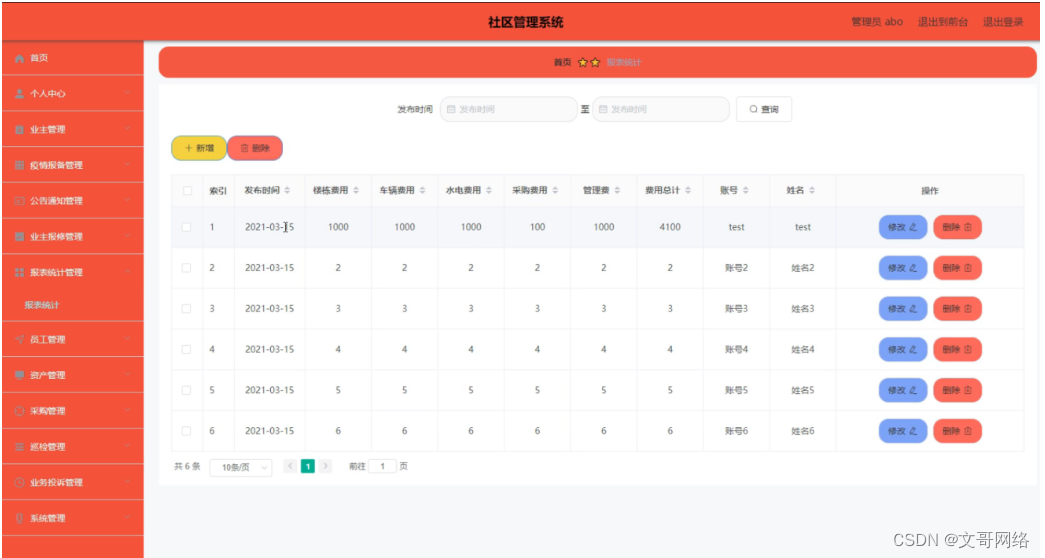Open the 首页 sidebar menu item
Viewport: 1045px width, 558px height.
pos(73,58)
